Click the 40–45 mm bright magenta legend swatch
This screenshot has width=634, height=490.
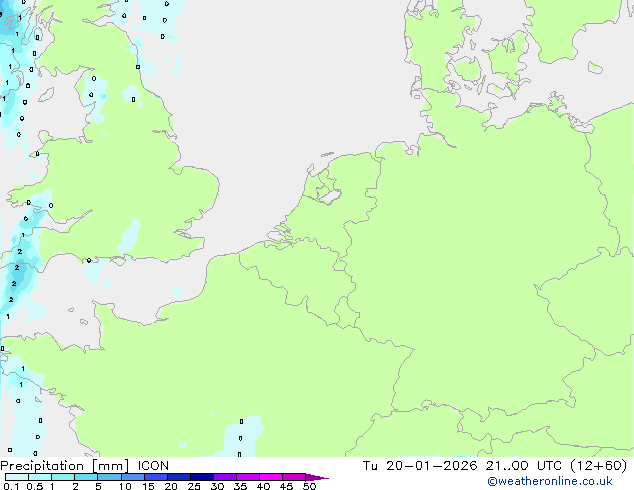(x=271, y=477)
